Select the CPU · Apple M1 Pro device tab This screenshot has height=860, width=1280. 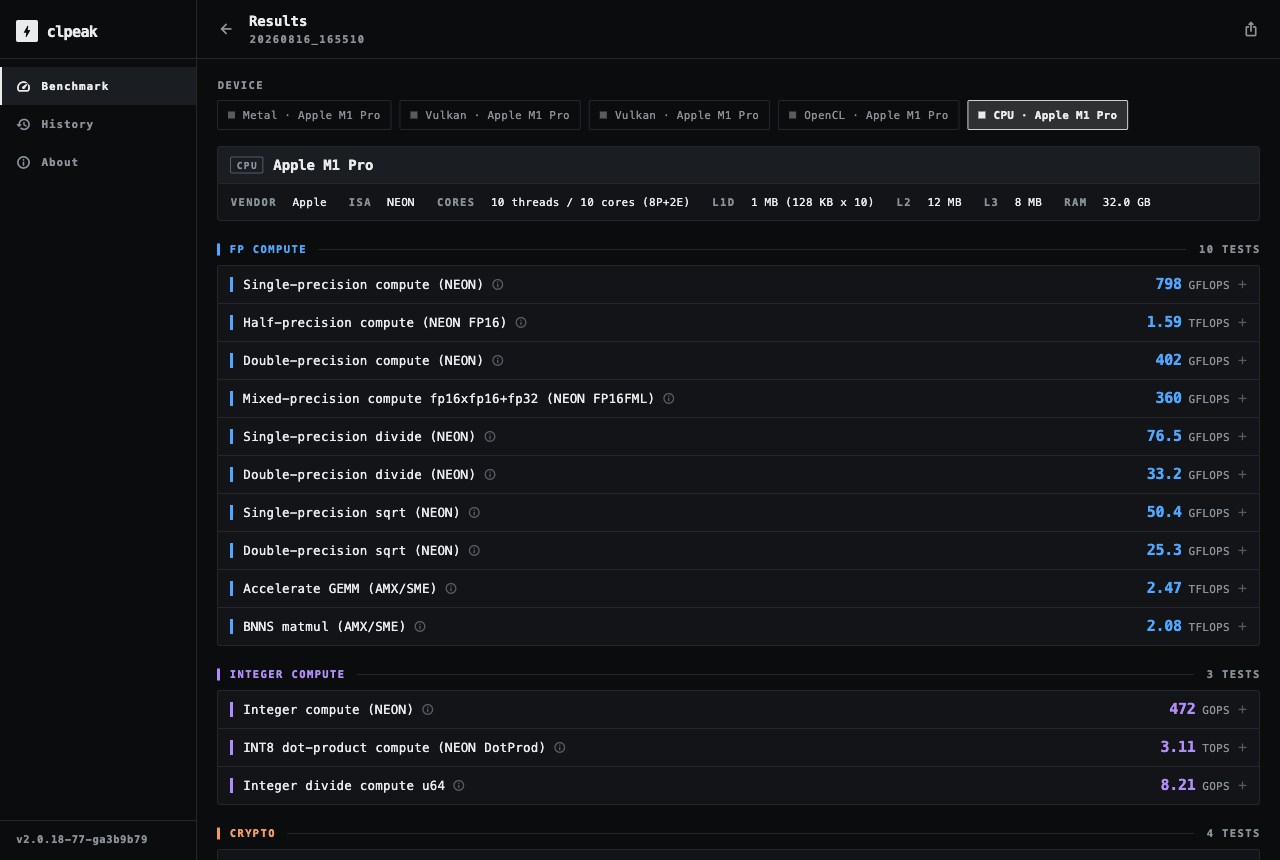click(1047, 115)
